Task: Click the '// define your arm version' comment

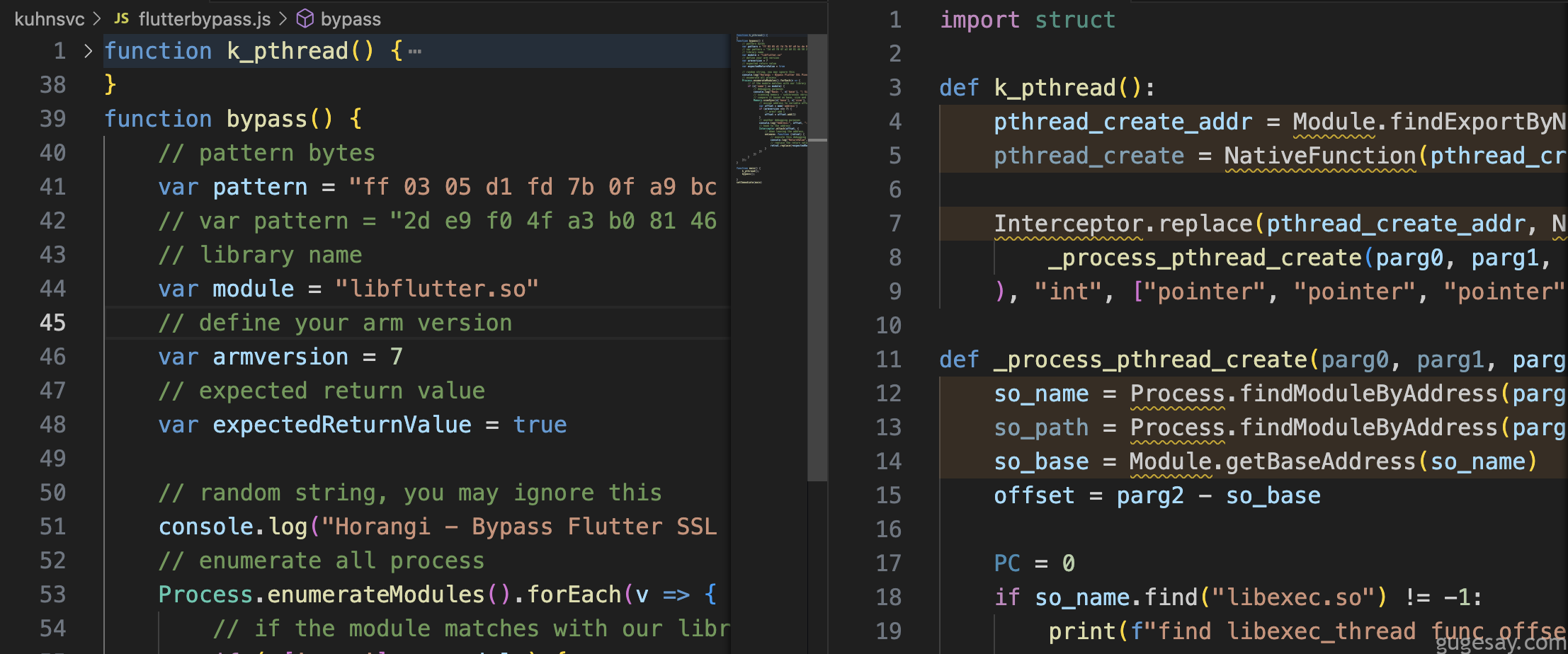Action: pyautogui.click(x=335, y=323)
